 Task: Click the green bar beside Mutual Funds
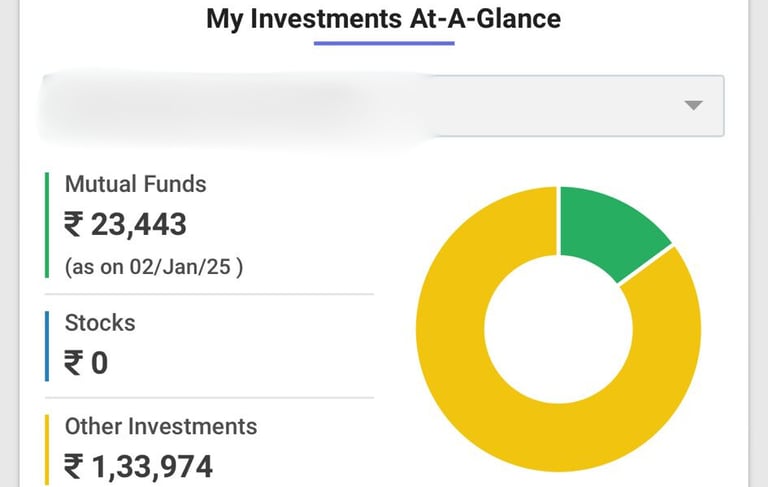(47, 225)
